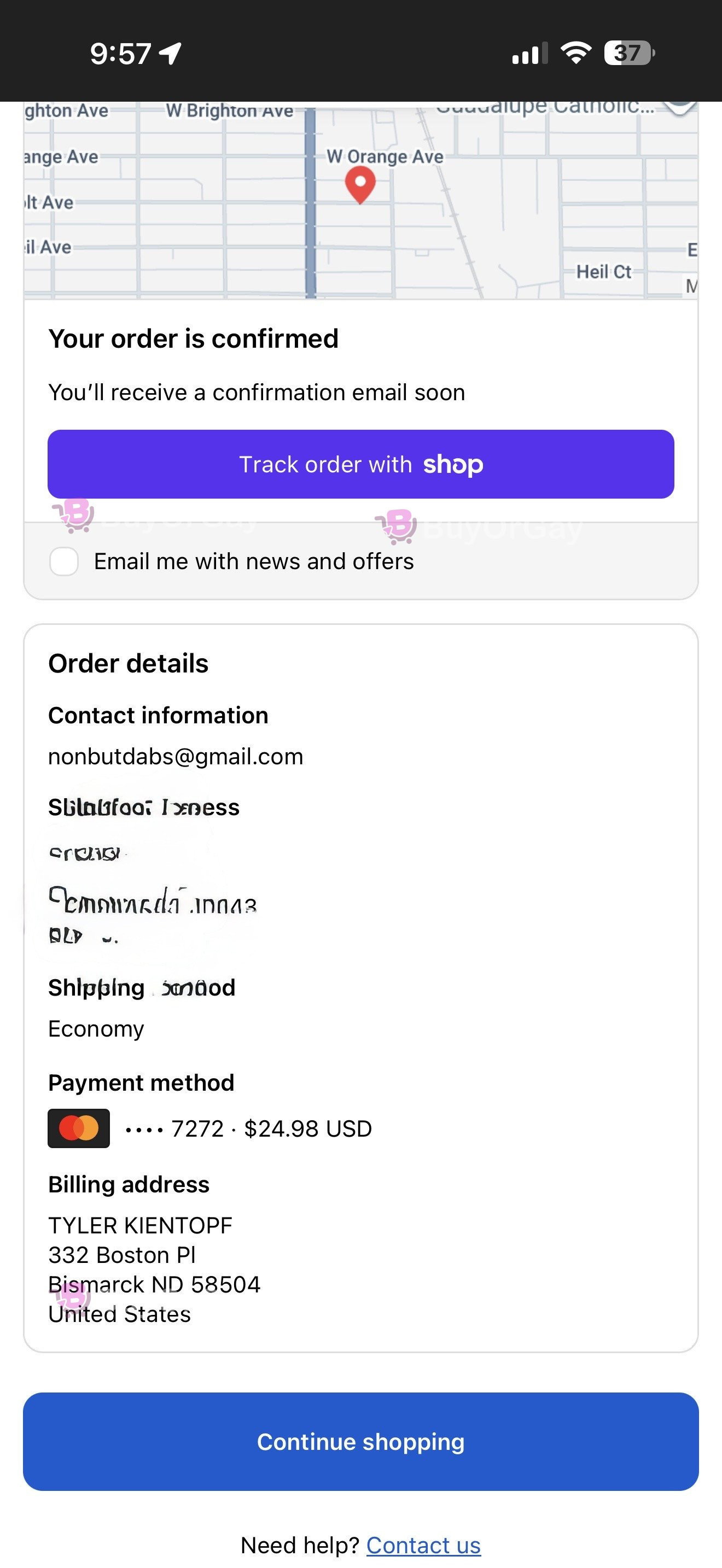Tap the location arrow beside the time
The image size is (722, 1568).
pos(171,54)
